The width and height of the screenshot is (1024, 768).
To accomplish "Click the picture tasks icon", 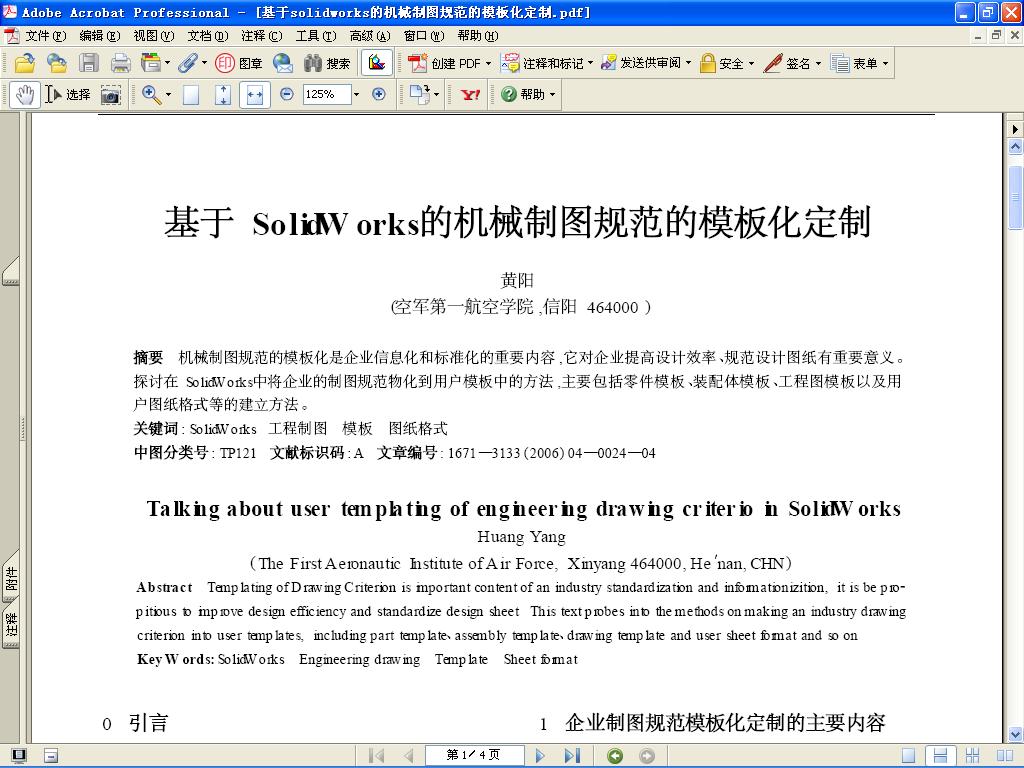I will tap(377, 63).
